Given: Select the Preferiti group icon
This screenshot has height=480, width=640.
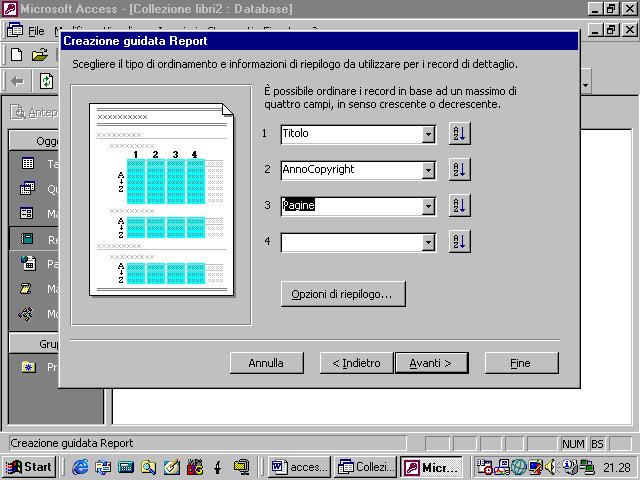Looking at the screenshot, I should click(29, 367).
